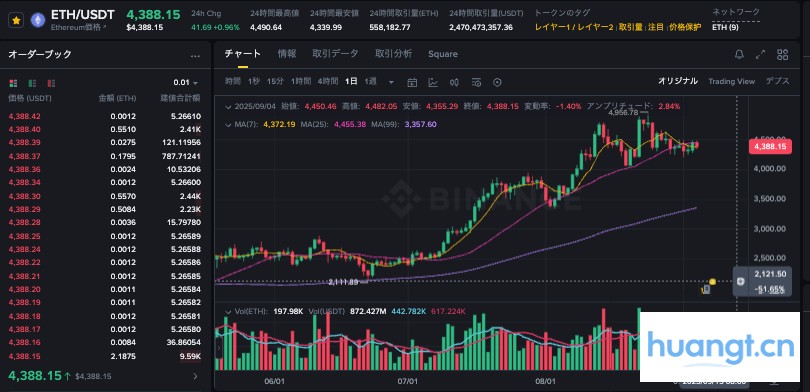This screenshot has width=810, height=392.
Task: Open the chart settings circle icon
Action: (x=497, y=82)
